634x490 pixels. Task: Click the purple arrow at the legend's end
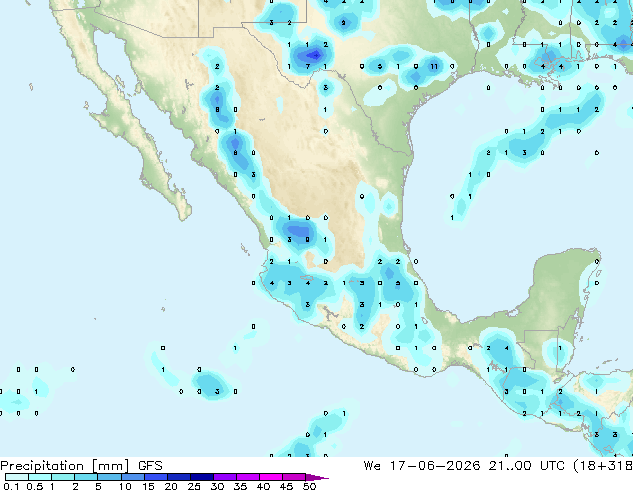[317, 477]
